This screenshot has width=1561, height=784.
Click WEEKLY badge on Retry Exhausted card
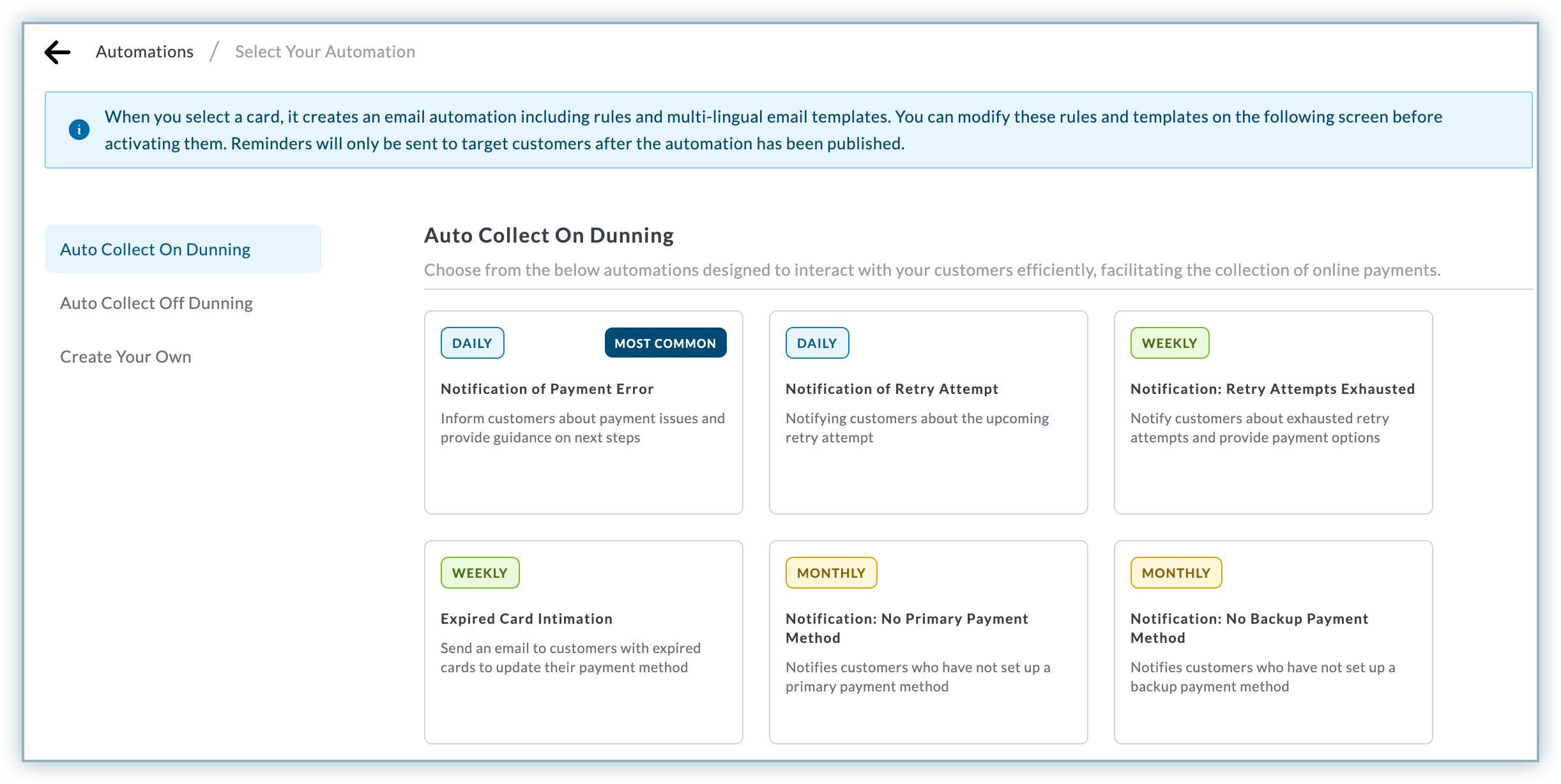(x=1169, y=343)
